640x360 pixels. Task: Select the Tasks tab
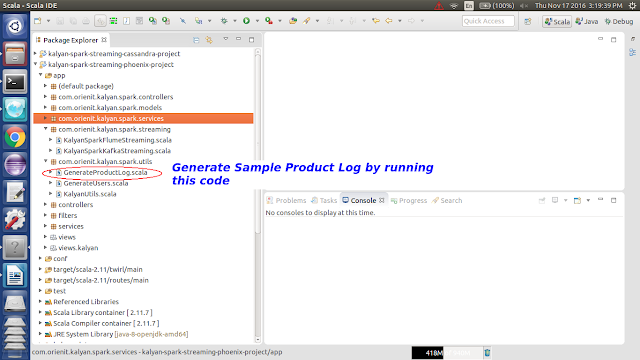point(324,200)
